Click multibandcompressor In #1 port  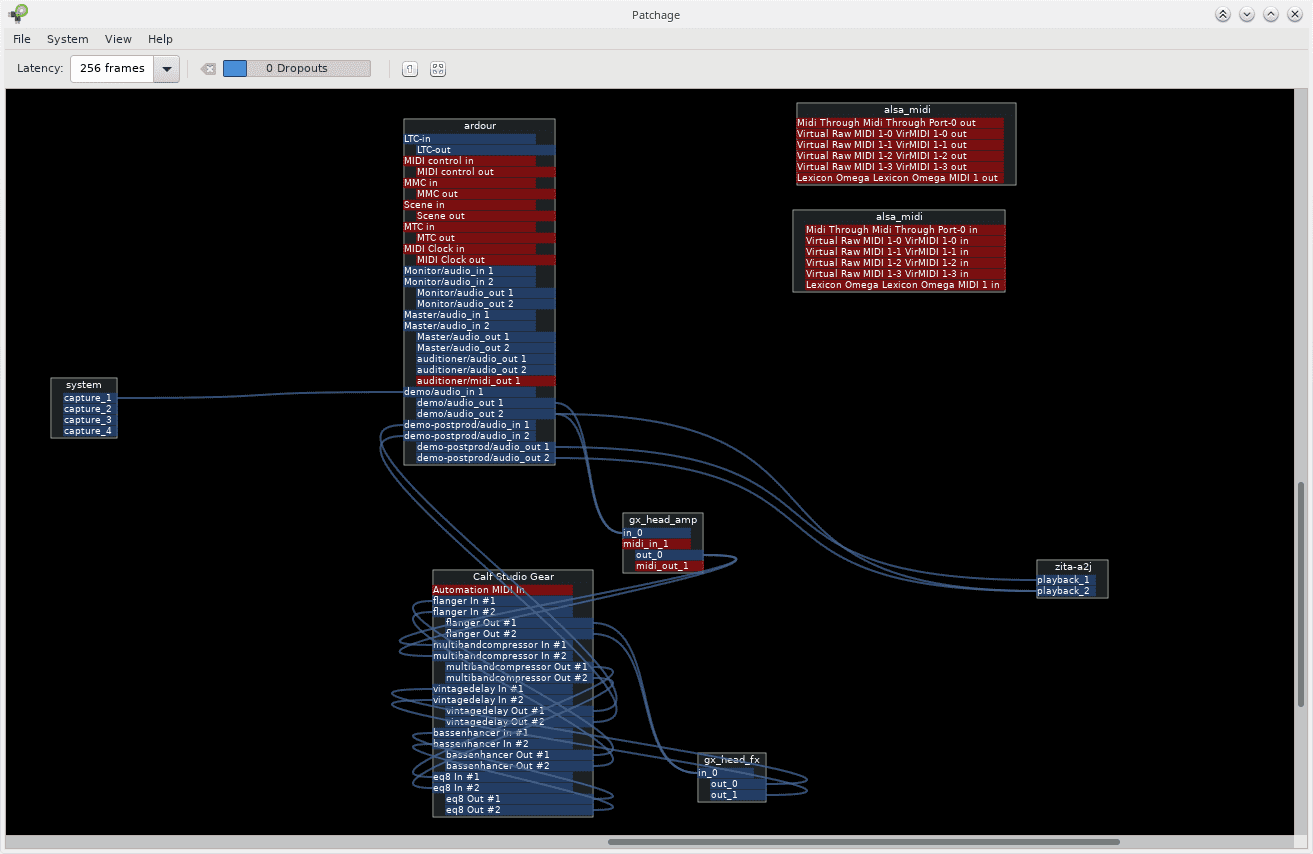[x=503, y=645]
